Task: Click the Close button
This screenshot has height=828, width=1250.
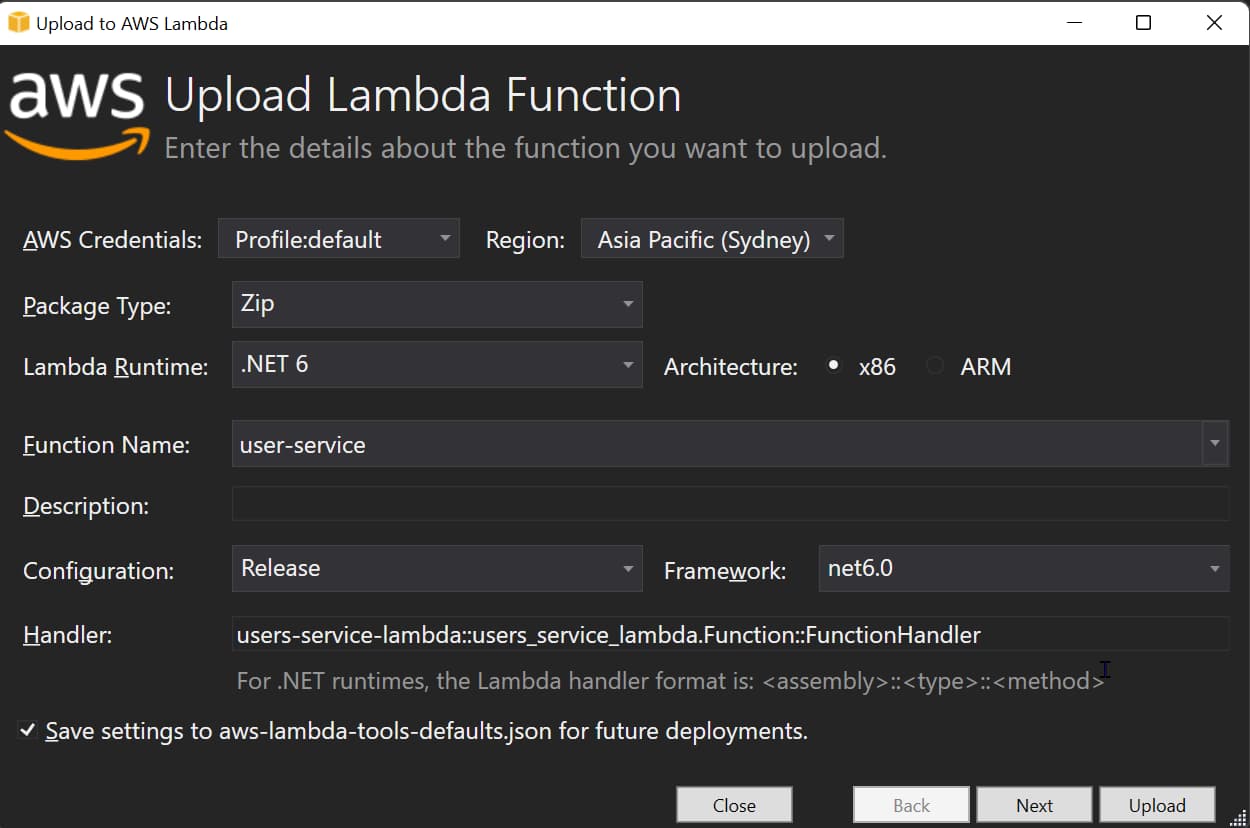Action: 734,805
